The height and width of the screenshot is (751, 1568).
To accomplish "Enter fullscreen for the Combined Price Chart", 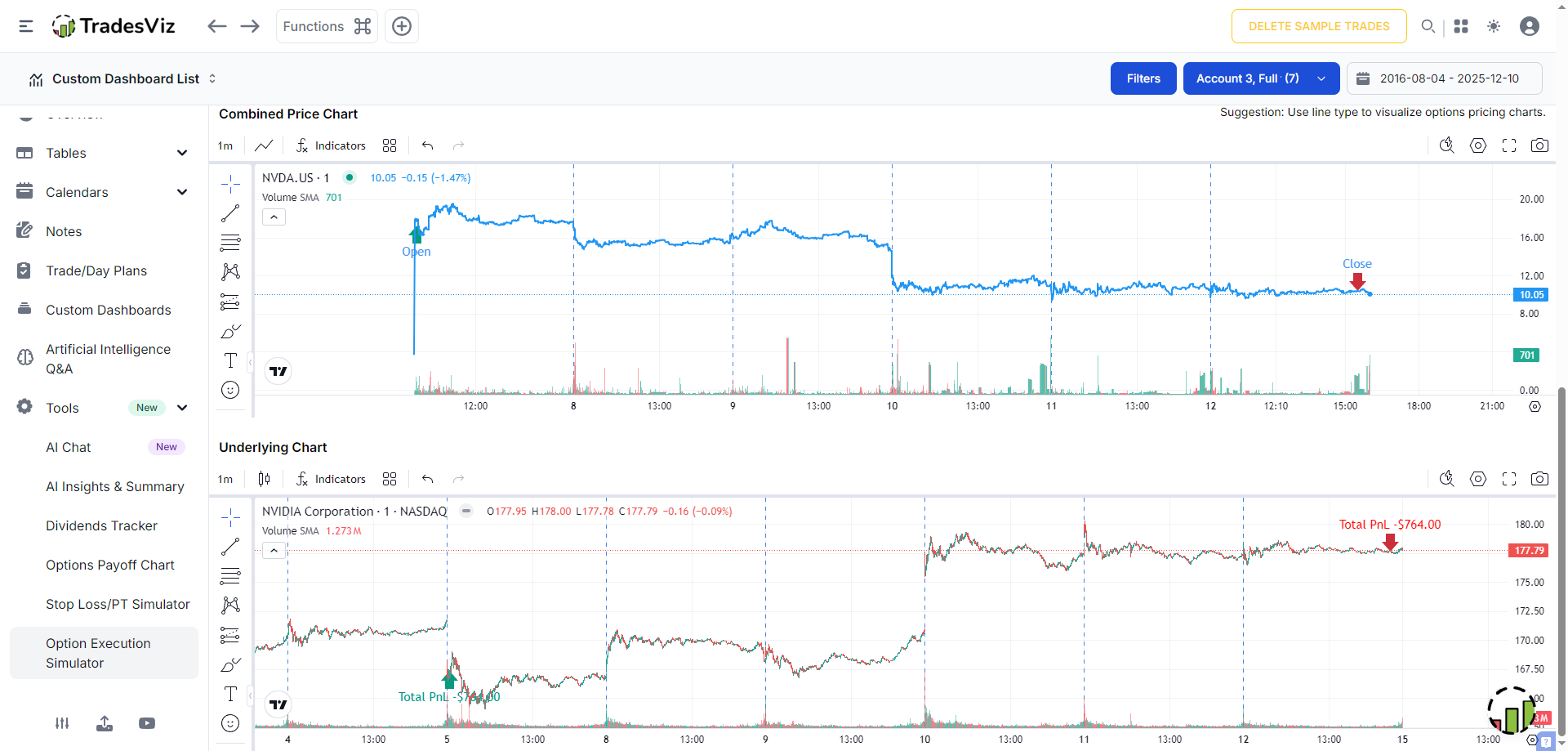I will point(1509,145).
